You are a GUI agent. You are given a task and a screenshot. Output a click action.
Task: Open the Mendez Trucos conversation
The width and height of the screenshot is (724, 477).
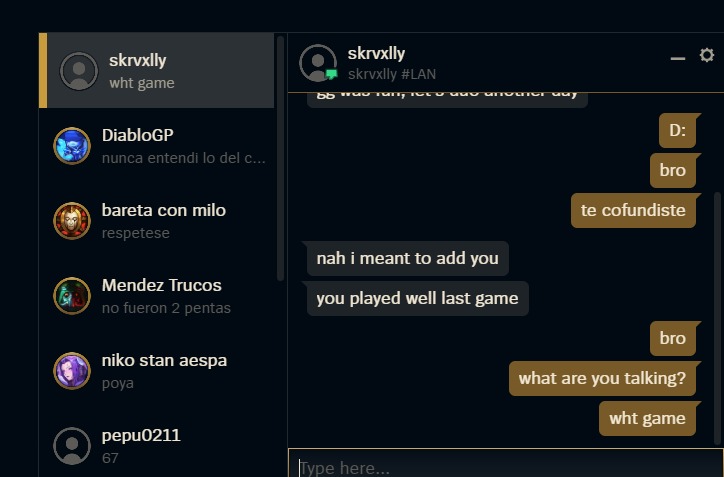(157, 296)
